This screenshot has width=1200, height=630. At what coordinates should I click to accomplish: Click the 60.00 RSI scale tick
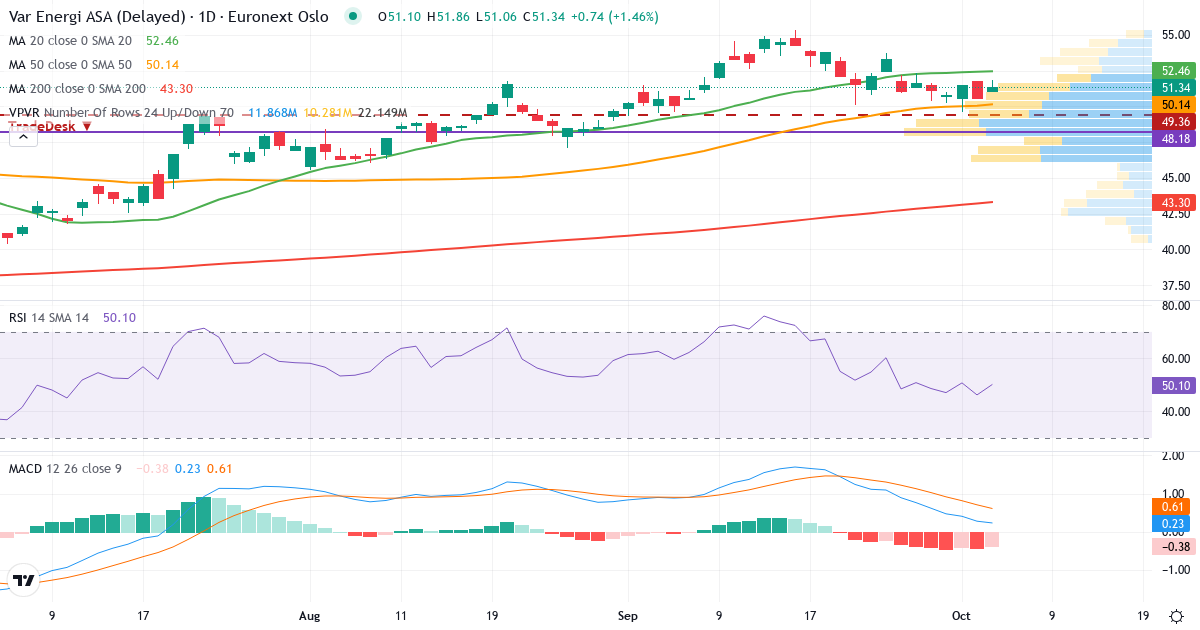[x=1175, y=359]
